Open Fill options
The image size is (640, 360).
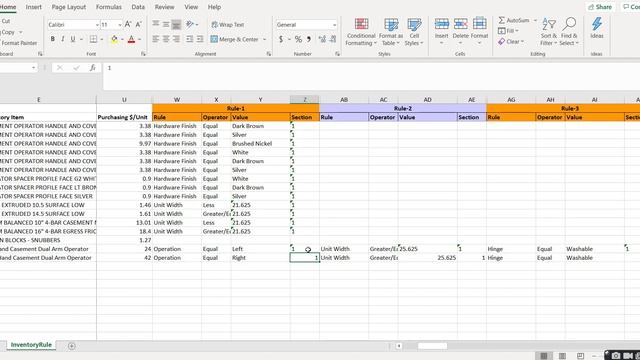pyautogui.click(x=508, y=31)
